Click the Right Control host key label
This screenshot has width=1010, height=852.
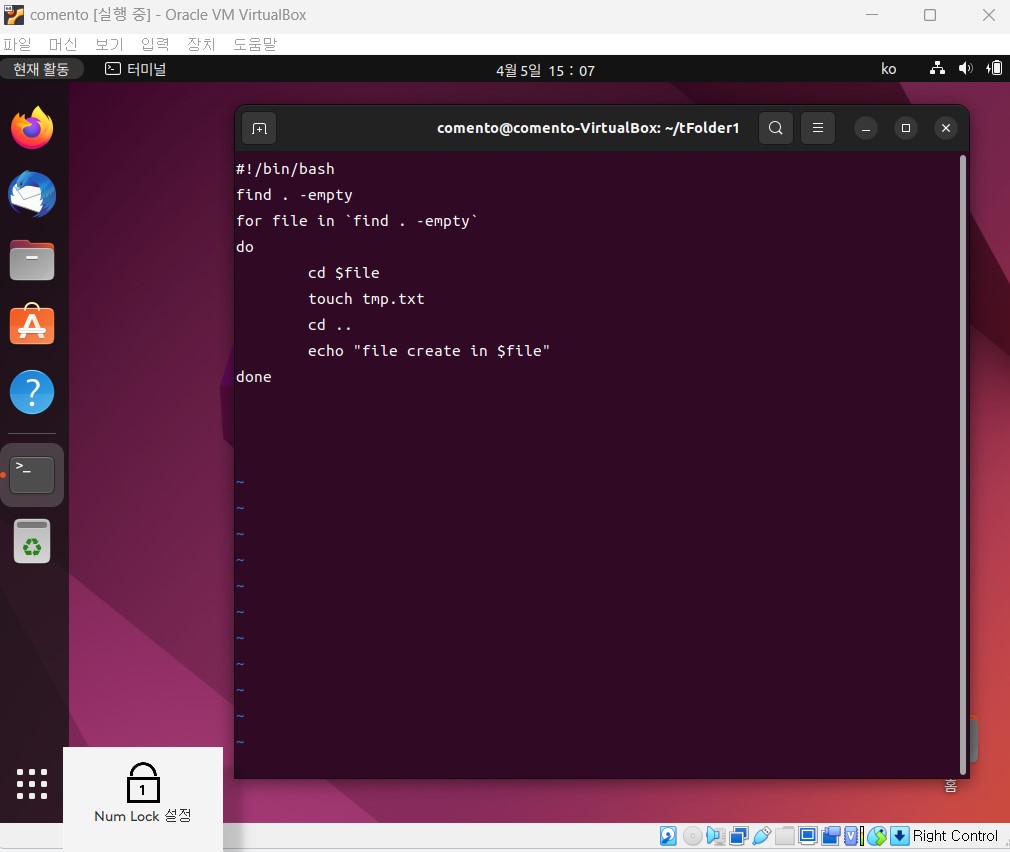[955, 836]
